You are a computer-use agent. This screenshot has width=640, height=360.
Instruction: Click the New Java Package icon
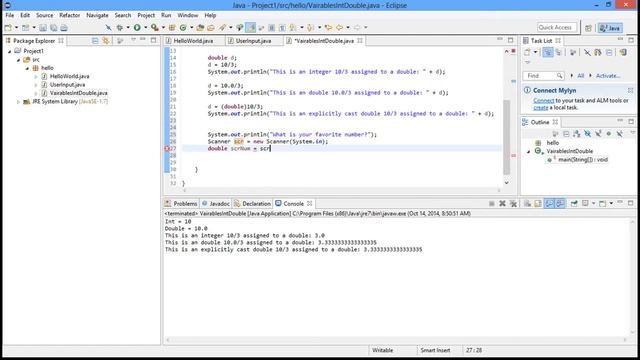(172, 27)
